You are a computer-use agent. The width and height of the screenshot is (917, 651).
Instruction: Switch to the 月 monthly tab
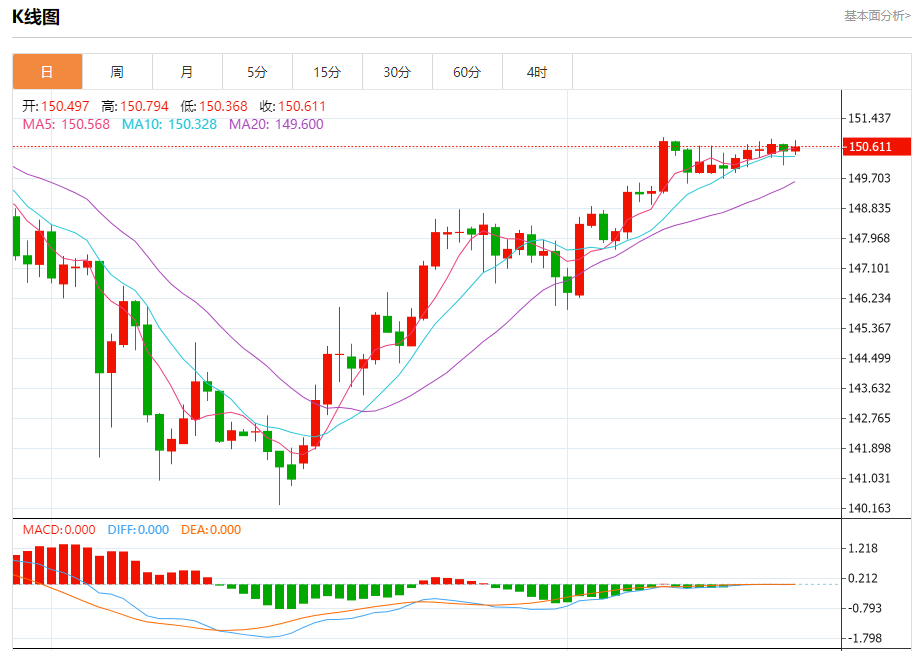(x=187, y=72)
